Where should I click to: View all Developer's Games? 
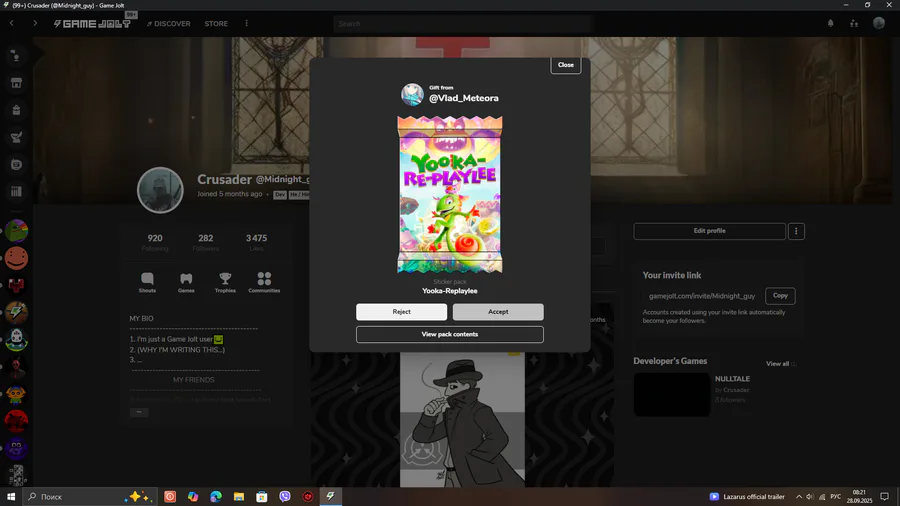coord(781,364)
